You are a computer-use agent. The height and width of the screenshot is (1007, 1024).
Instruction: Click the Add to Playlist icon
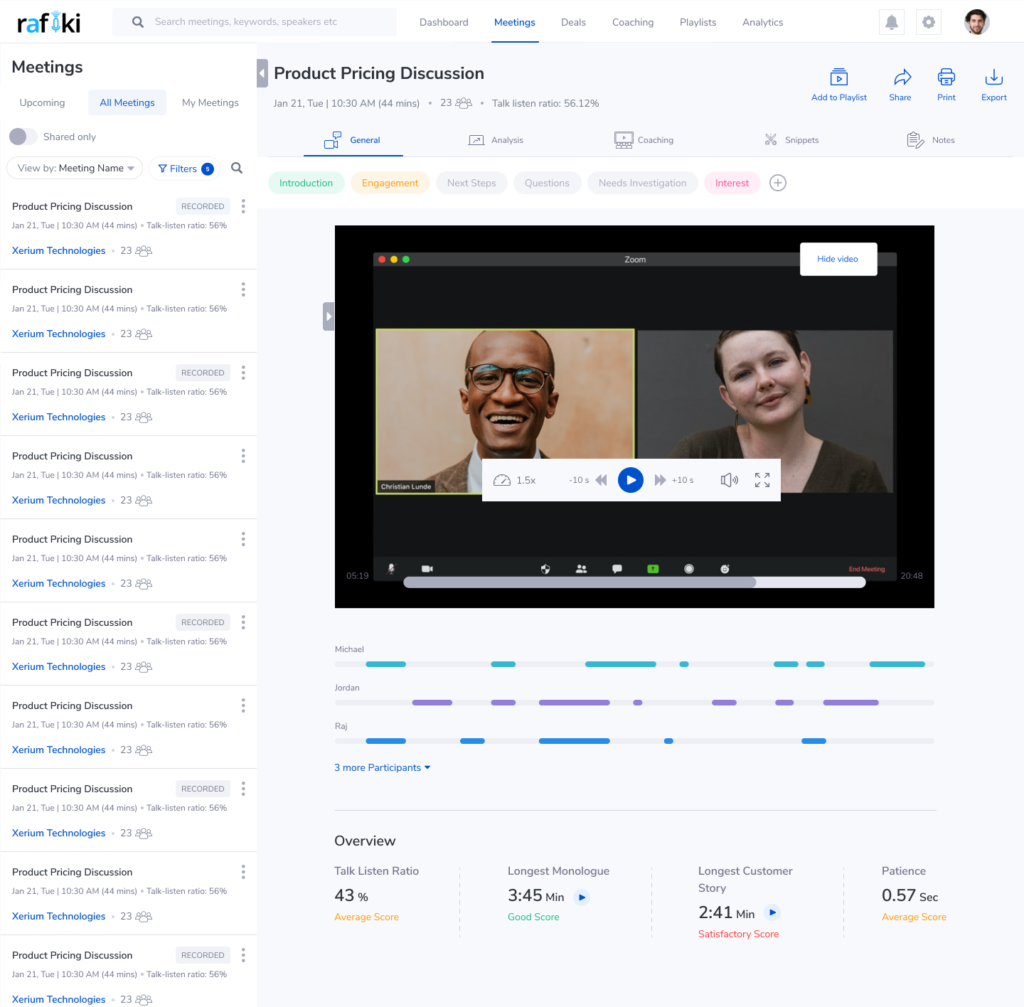pos(838,78)
